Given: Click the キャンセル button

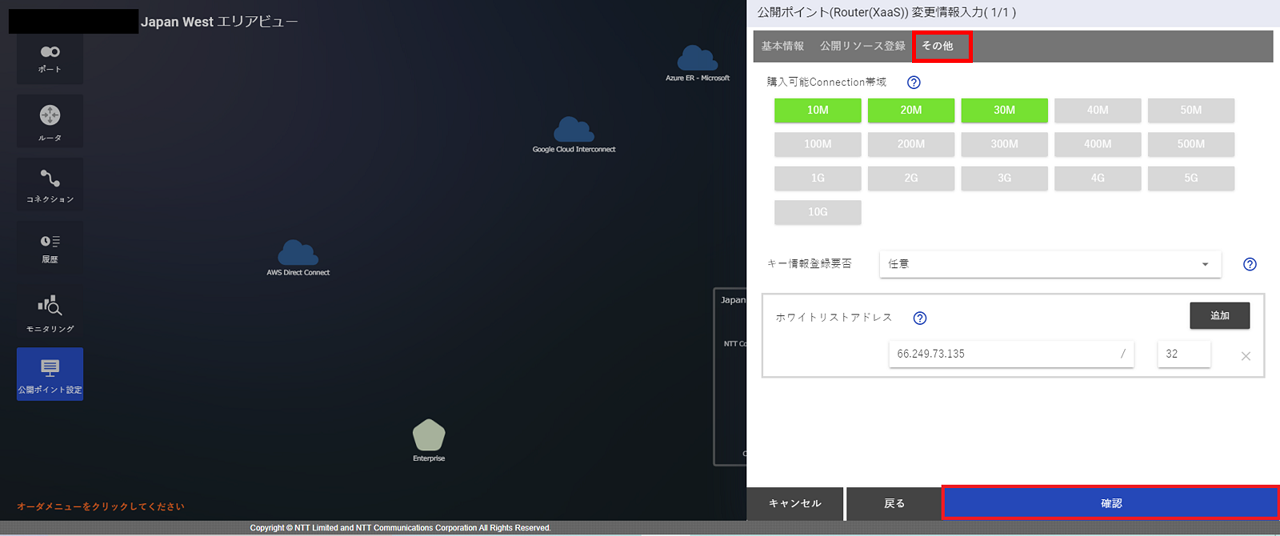Looking at the screenshot, I should (795, 503).
